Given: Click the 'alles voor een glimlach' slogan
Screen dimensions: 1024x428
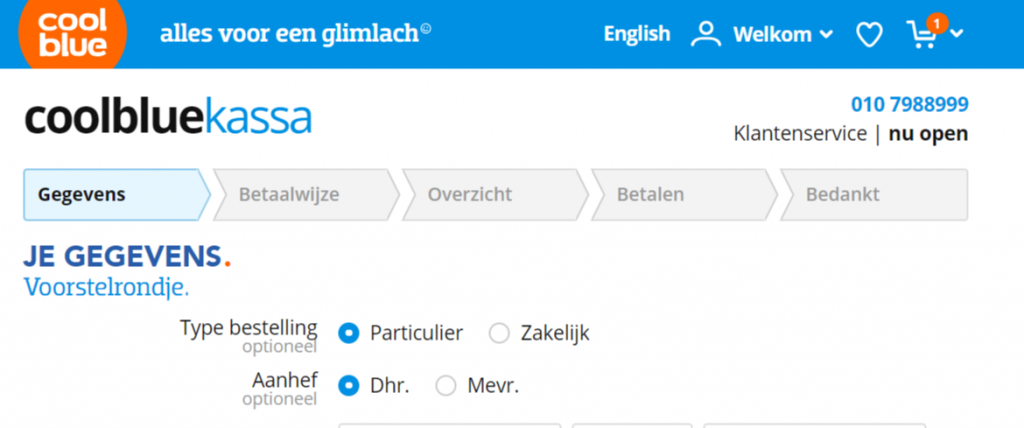Looking at the screenshot, I should tap(295, 33).
